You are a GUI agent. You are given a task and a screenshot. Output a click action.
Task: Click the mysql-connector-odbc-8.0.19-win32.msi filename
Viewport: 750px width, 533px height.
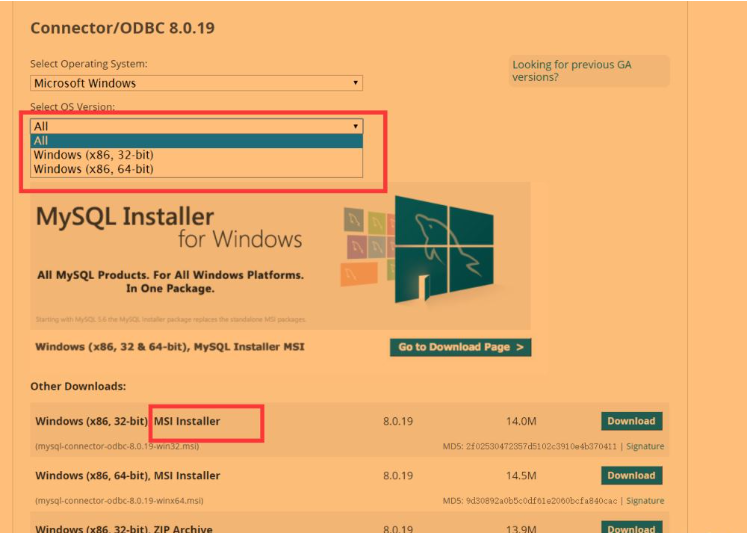(x=117, y=446)
